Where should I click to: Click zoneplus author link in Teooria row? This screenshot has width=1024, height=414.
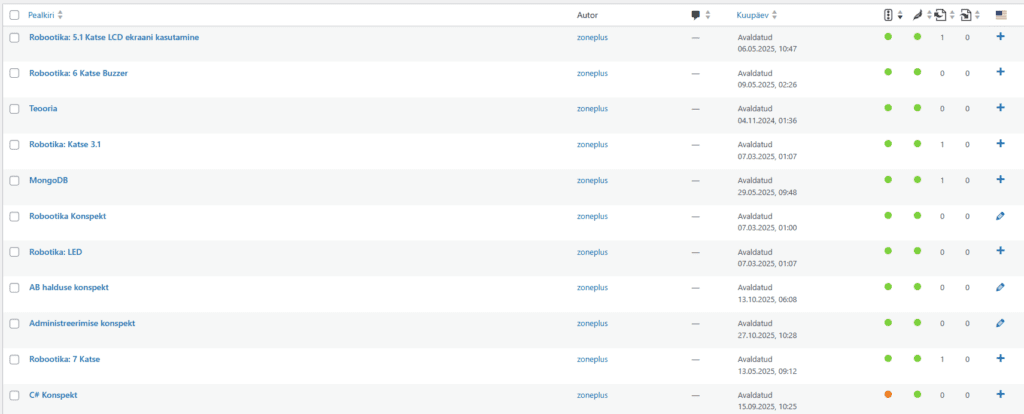(x=592, y=108)
